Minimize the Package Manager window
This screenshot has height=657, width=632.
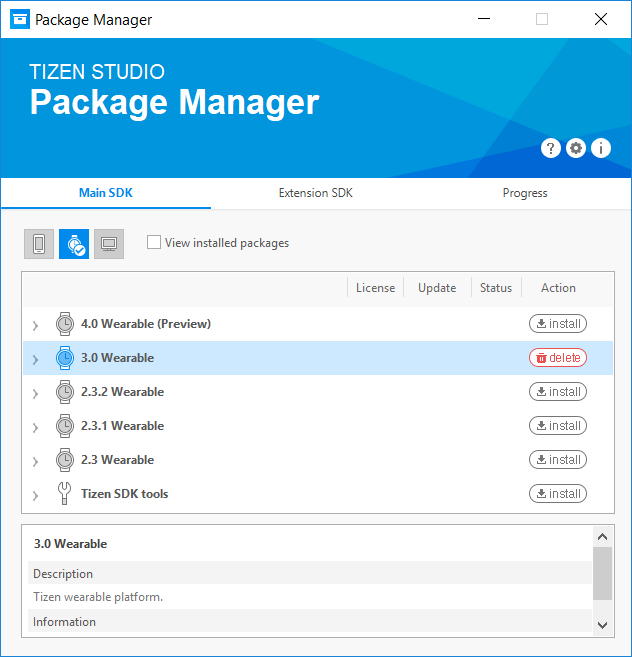pyautogui.click(x=484, y=19)
